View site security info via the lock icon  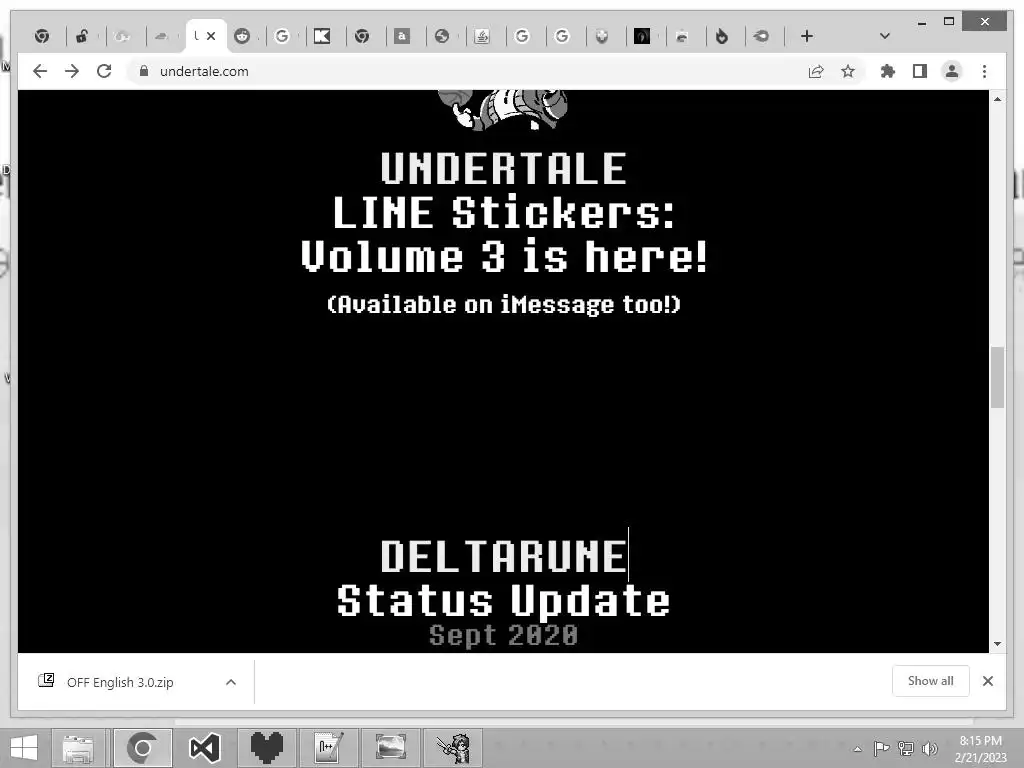coord(144,71)
